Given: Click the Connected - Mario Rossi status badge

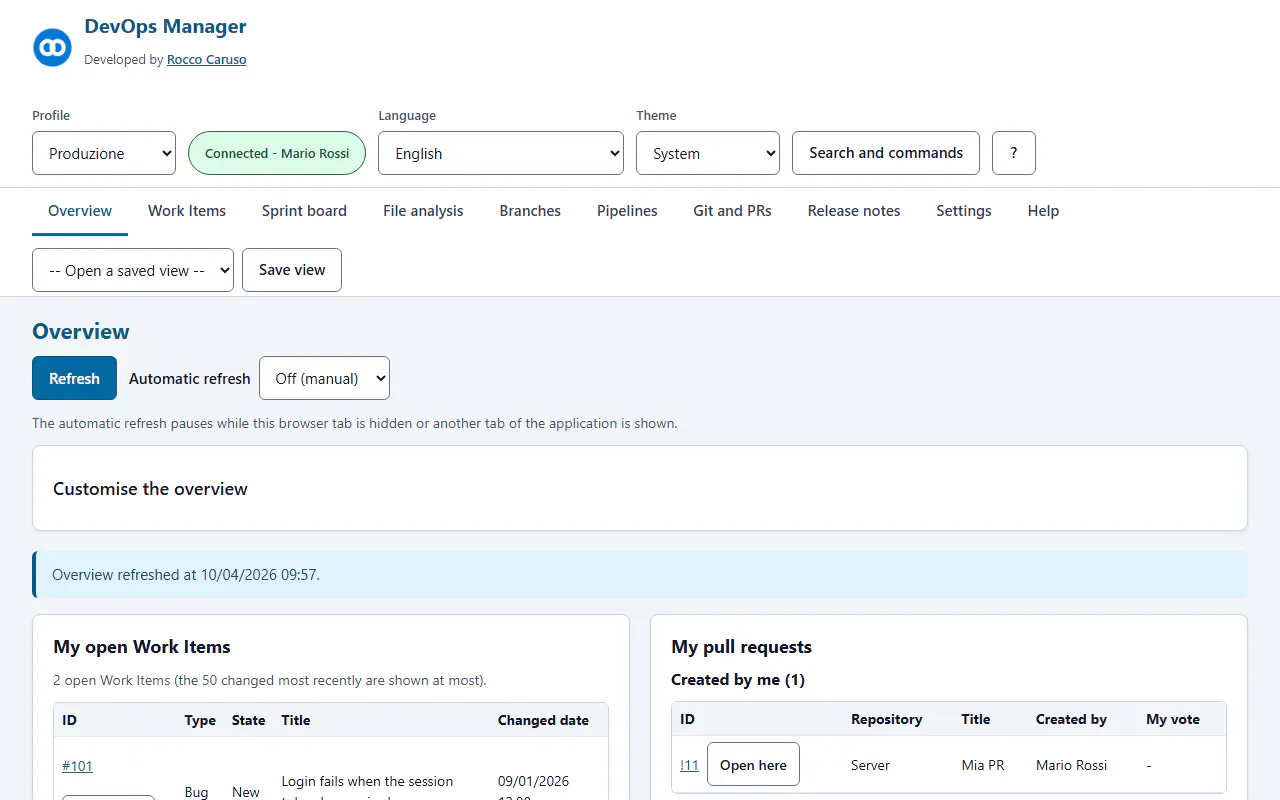Looking at the screenshot, I should pos(277,153).
